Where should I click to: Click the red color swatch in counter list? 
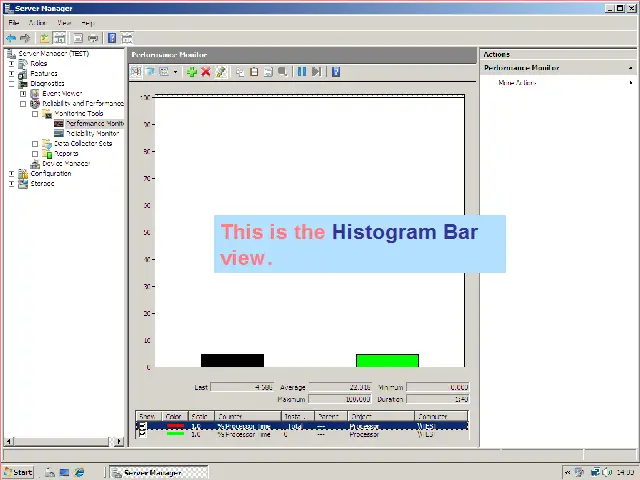(x=175, y=426)
